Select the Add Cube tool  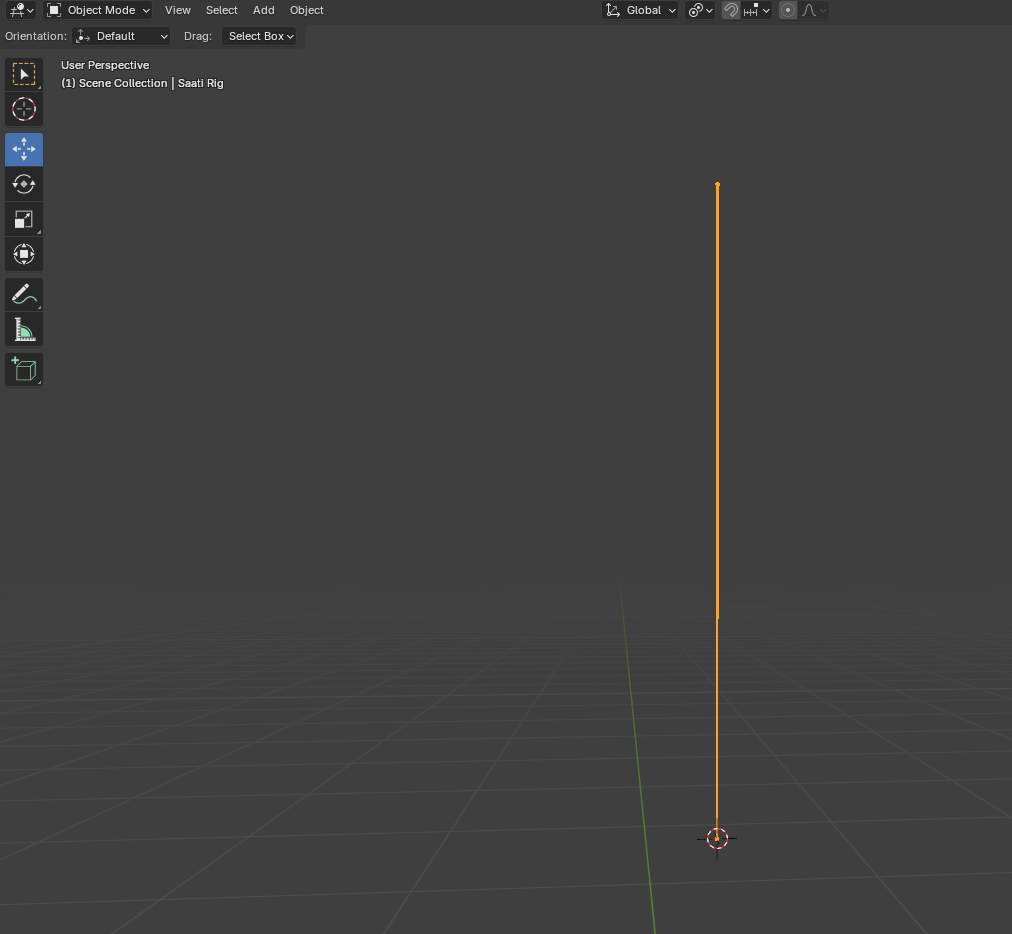[24, 369]
